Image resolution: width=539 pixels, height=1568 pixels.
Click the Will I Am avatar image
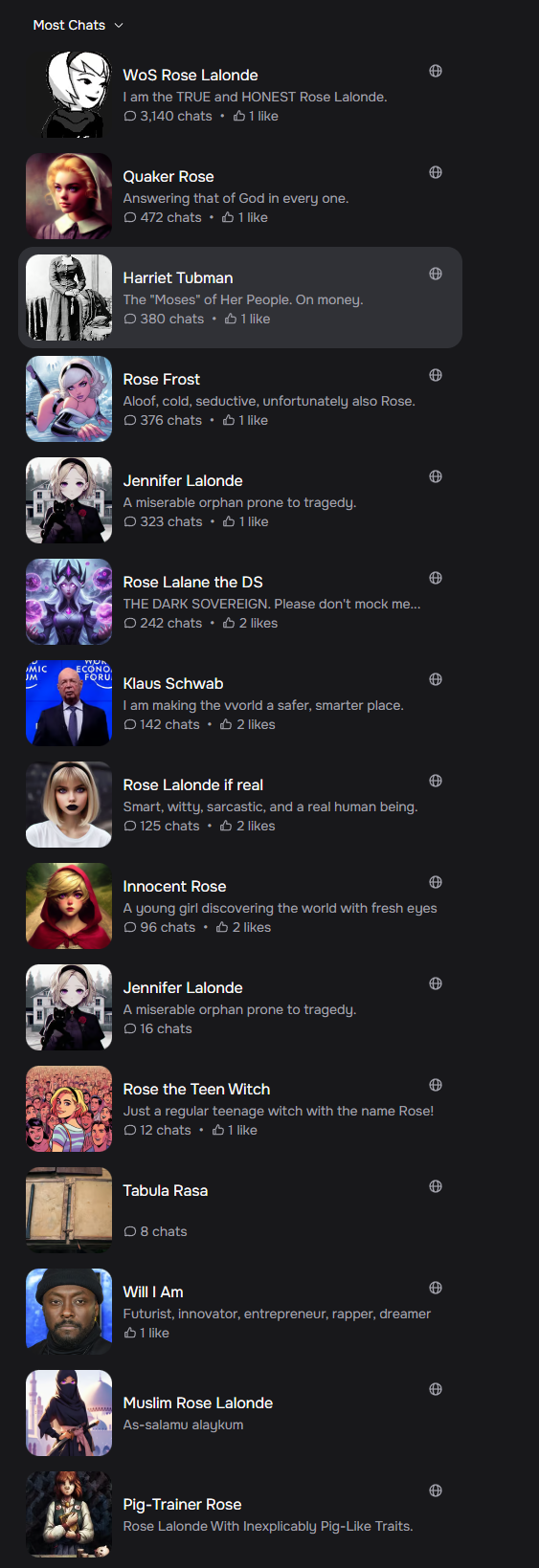point(69,1312)
